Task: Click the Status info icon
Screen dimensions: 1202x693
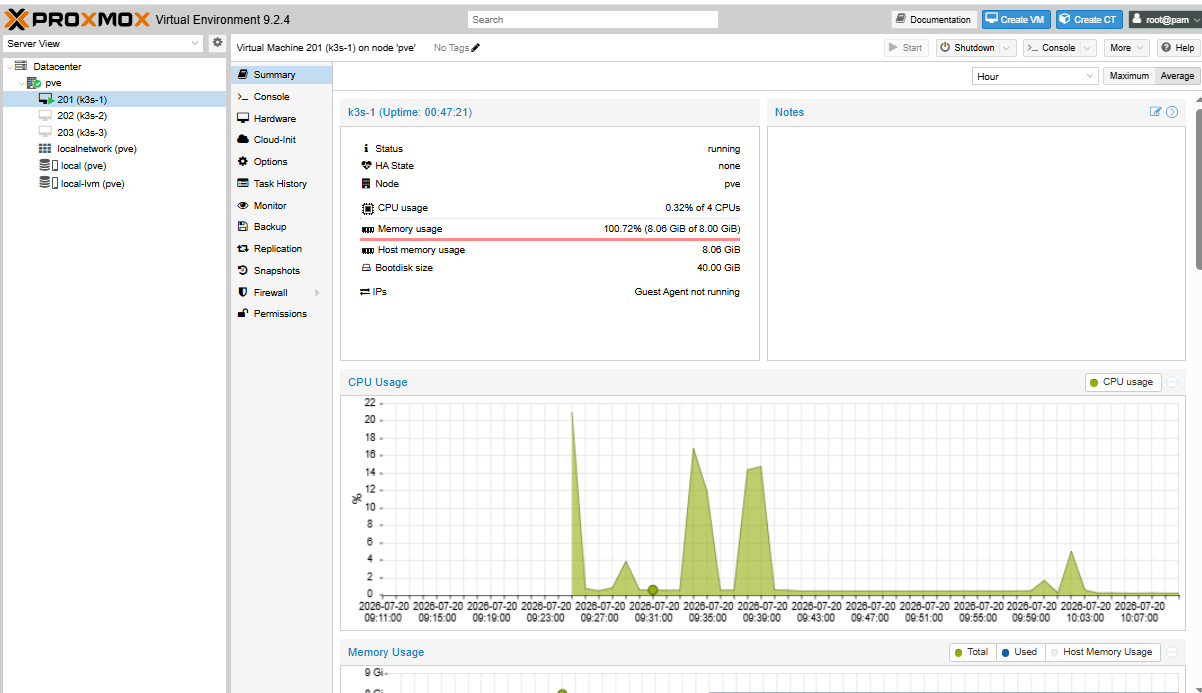Action: click(366, 148)
